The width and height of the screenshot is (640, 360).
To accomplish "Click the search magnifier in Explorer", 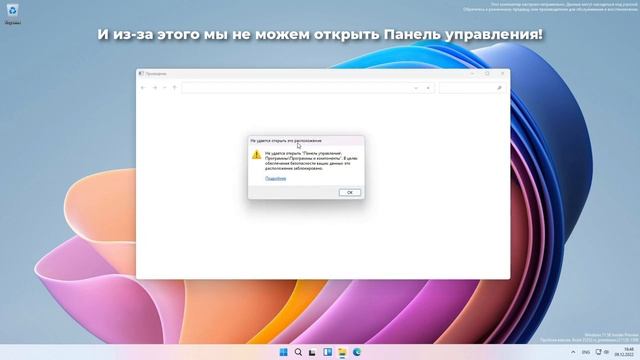I will [x=499, y=88].
